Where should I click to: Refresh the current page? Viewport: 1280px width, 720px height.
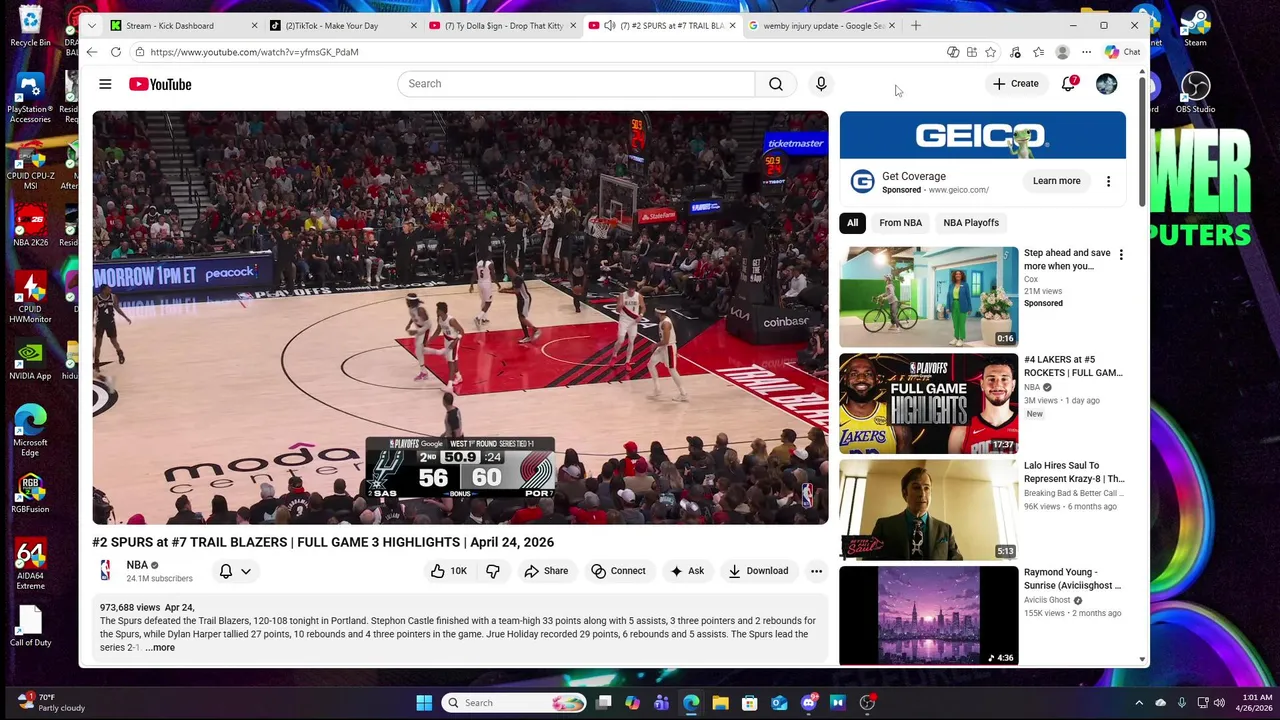pos(116,52)
